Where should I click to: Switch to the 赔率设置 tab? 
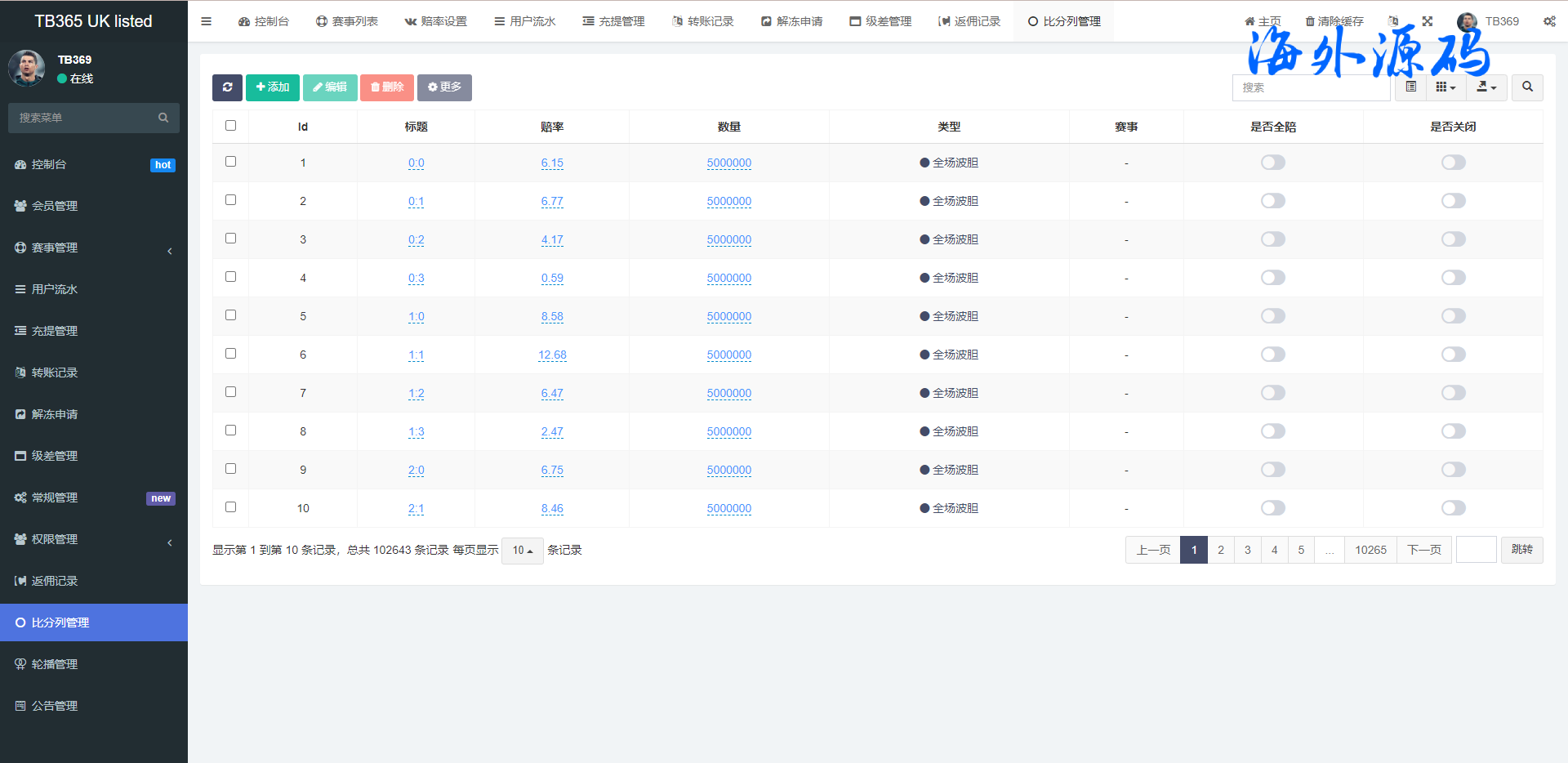436,21
